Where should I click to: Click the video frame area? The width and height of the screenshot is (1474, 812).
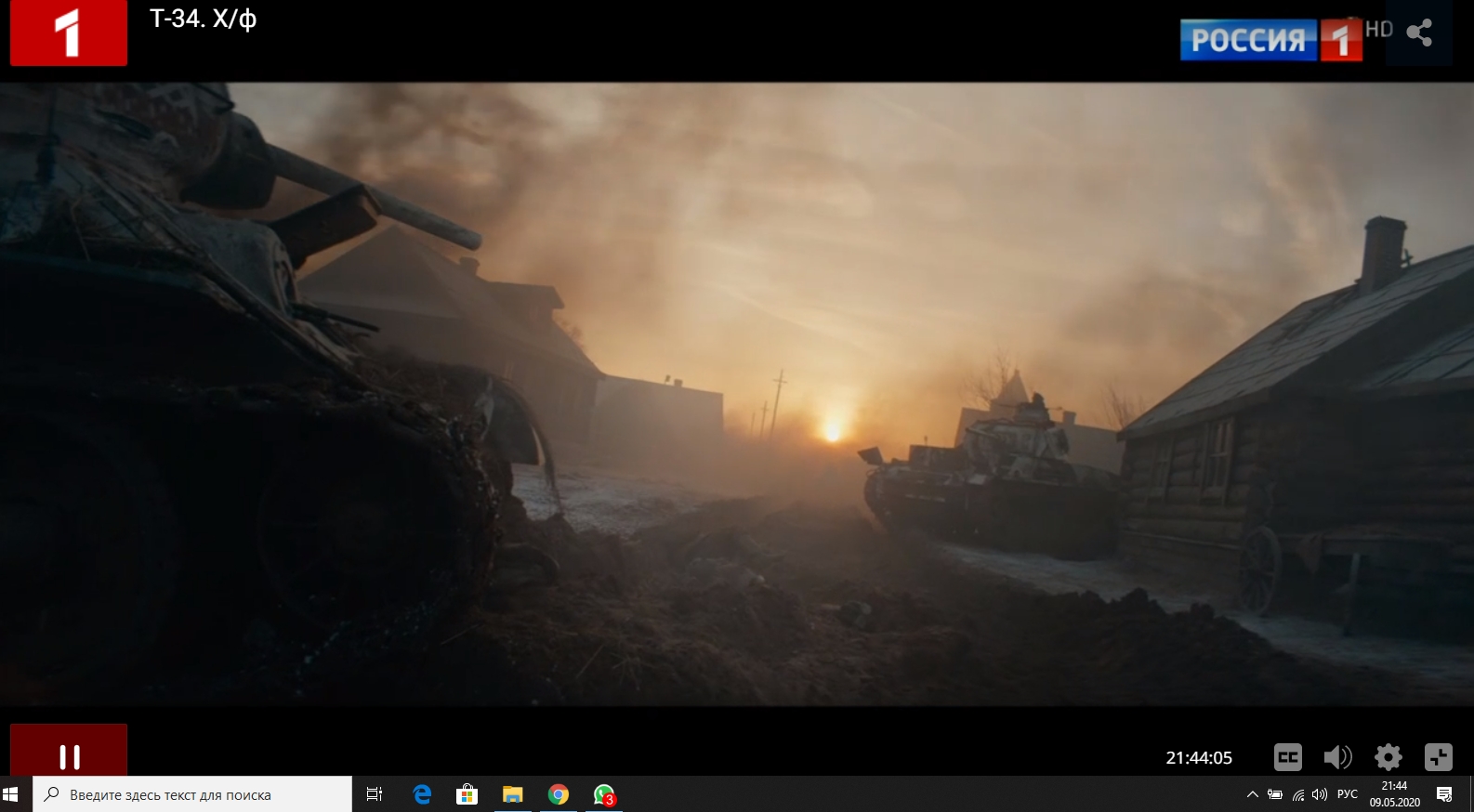coord(737,394)
